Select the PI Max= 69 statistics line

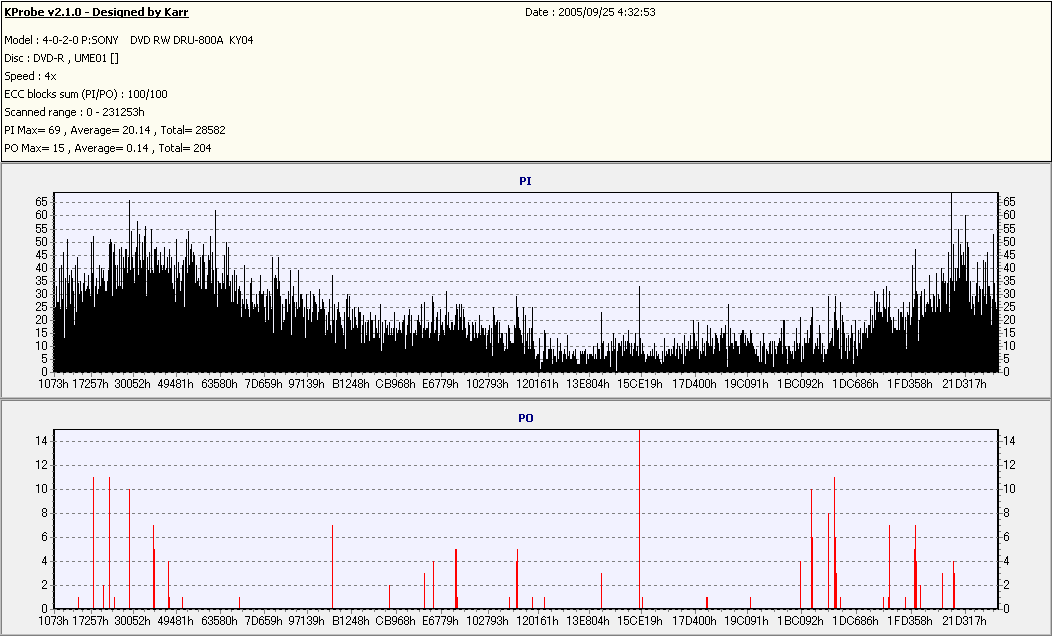(x=115, y=130)
